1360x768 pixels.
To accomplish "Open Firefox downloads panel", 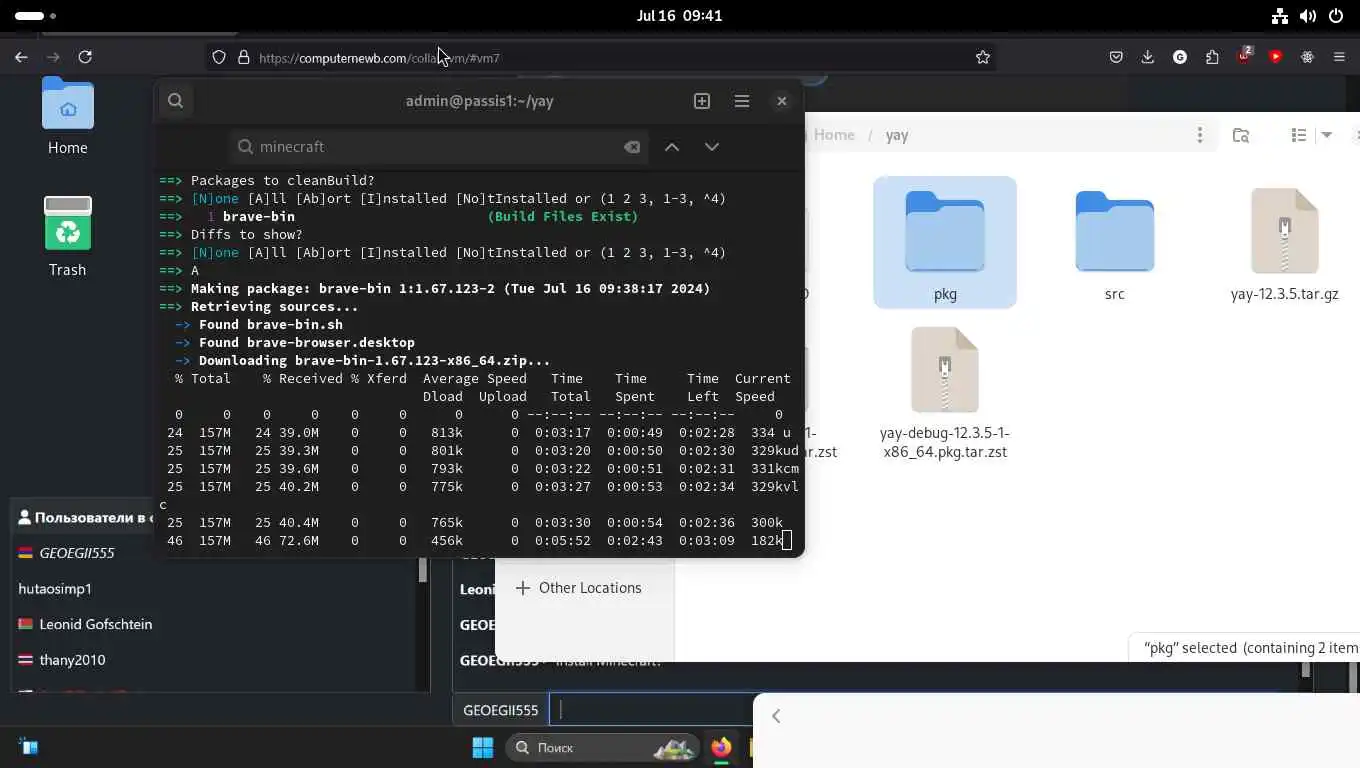I will [x=1148, y=58].
